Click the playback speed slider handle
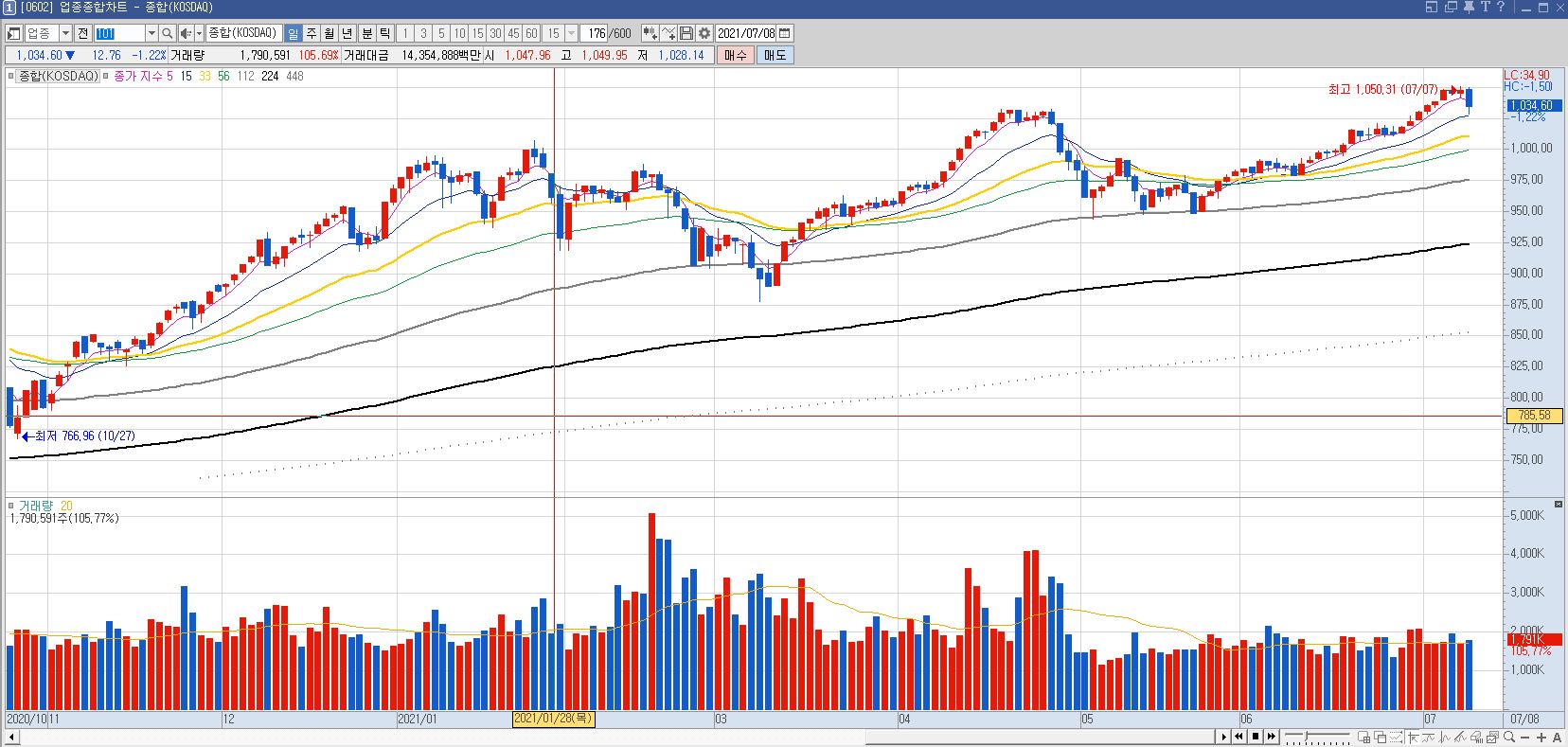Image resolution: width=1568 pixels, height=747 pixels. click(x=1307, y=735)
